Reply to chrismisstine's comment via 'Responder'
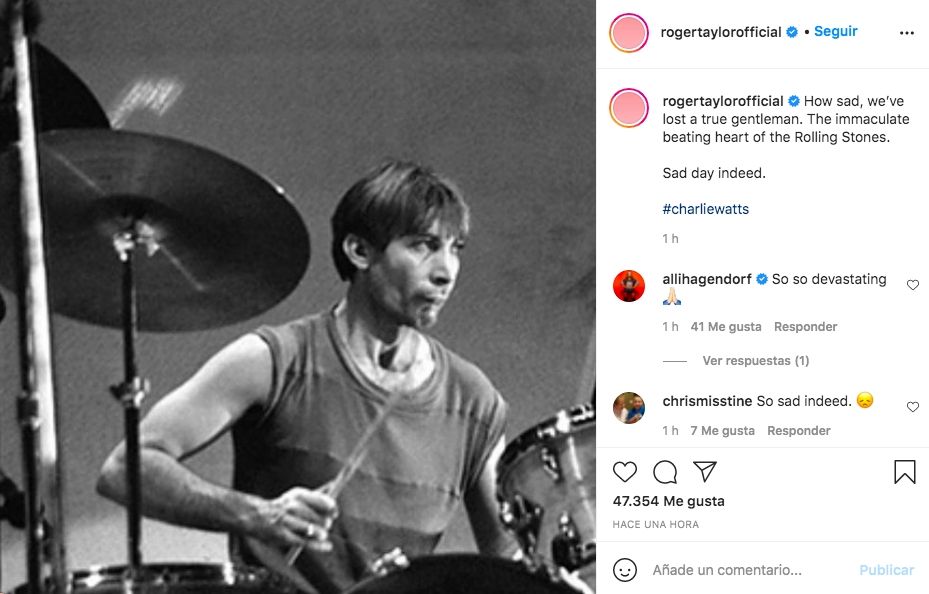 (x=799, y=431)
